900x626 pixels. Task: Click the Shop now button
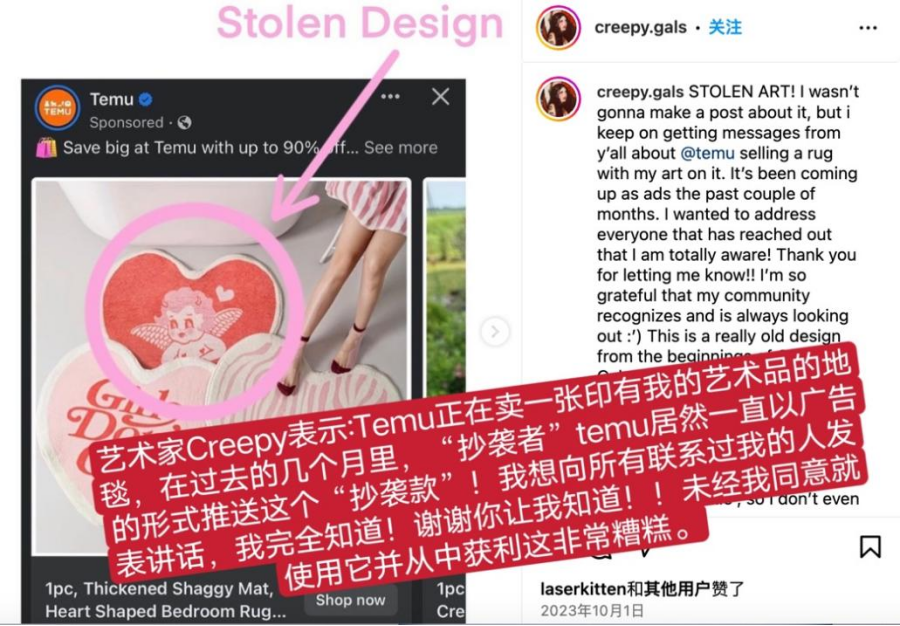[x=350, y=600]
